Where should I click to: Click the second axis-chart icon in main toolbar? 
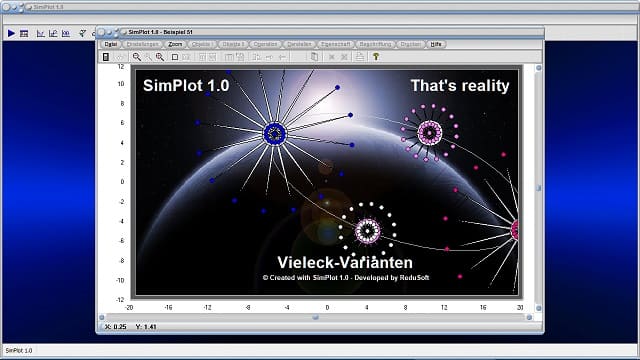coord(53,33)
